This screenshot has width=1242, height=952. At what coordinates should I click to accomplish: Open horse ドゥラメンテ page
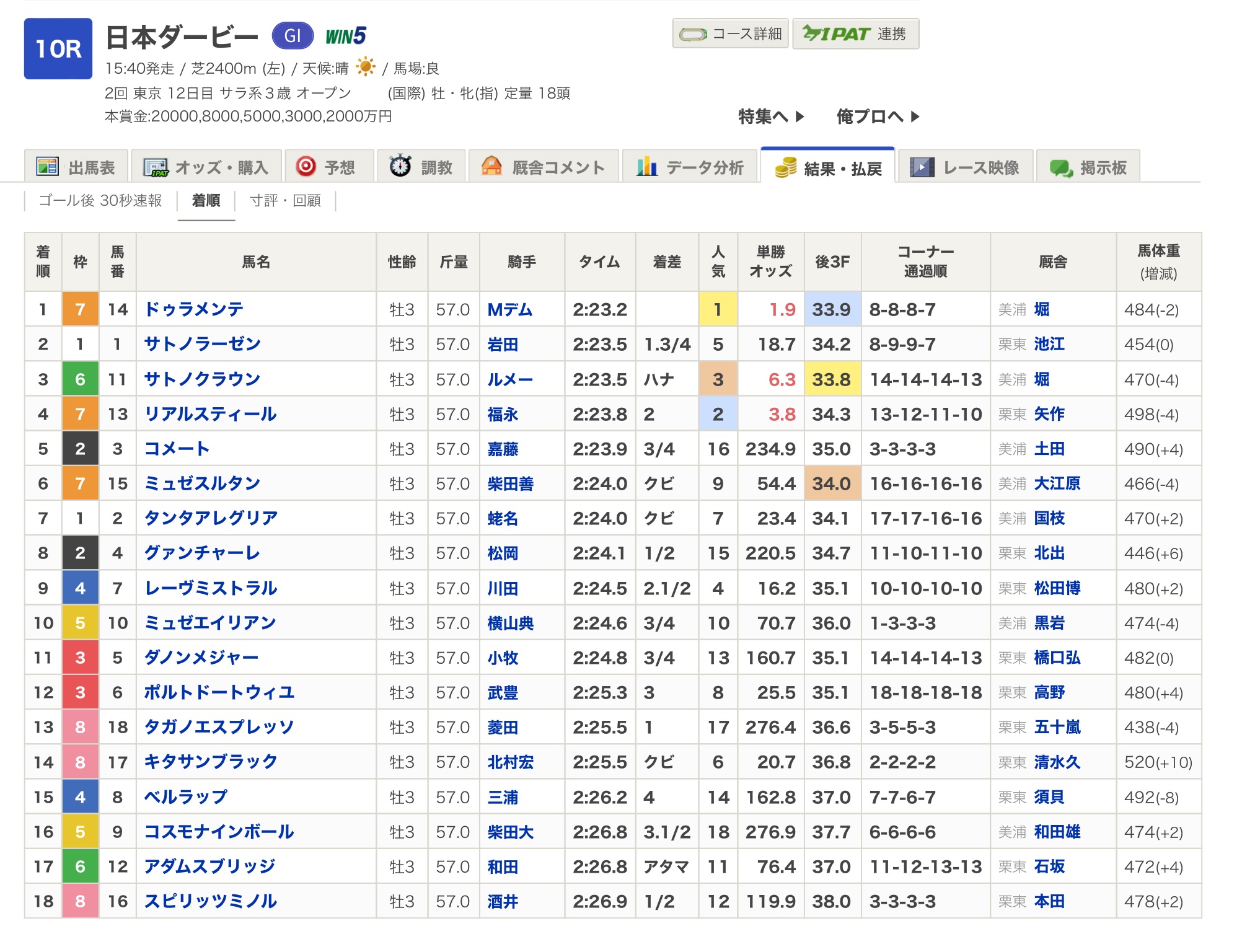point(194,309)
